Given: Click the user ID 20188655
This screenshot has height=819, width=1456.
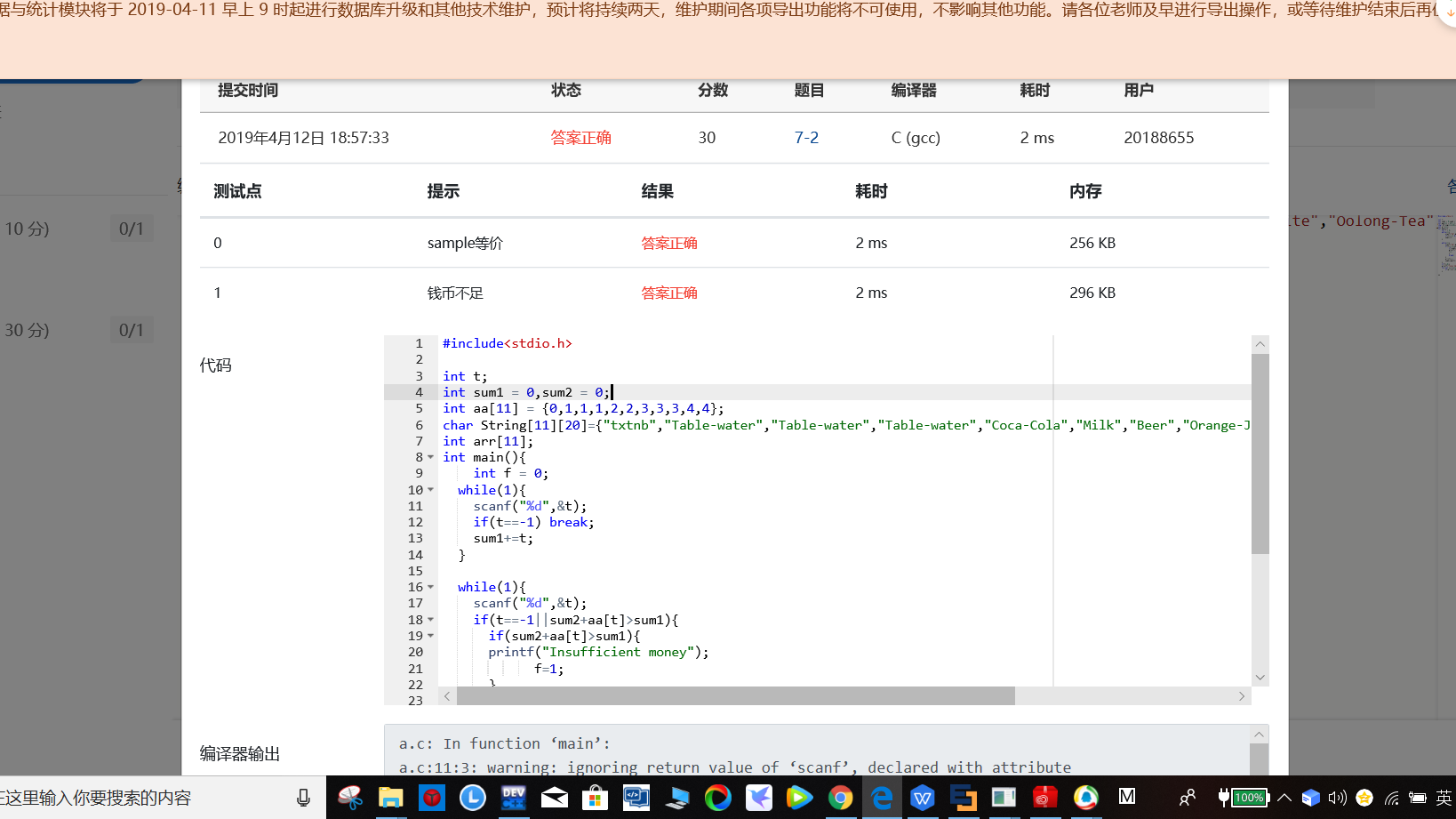Looking at the screenshot, I should click(x=1159, y=138).
